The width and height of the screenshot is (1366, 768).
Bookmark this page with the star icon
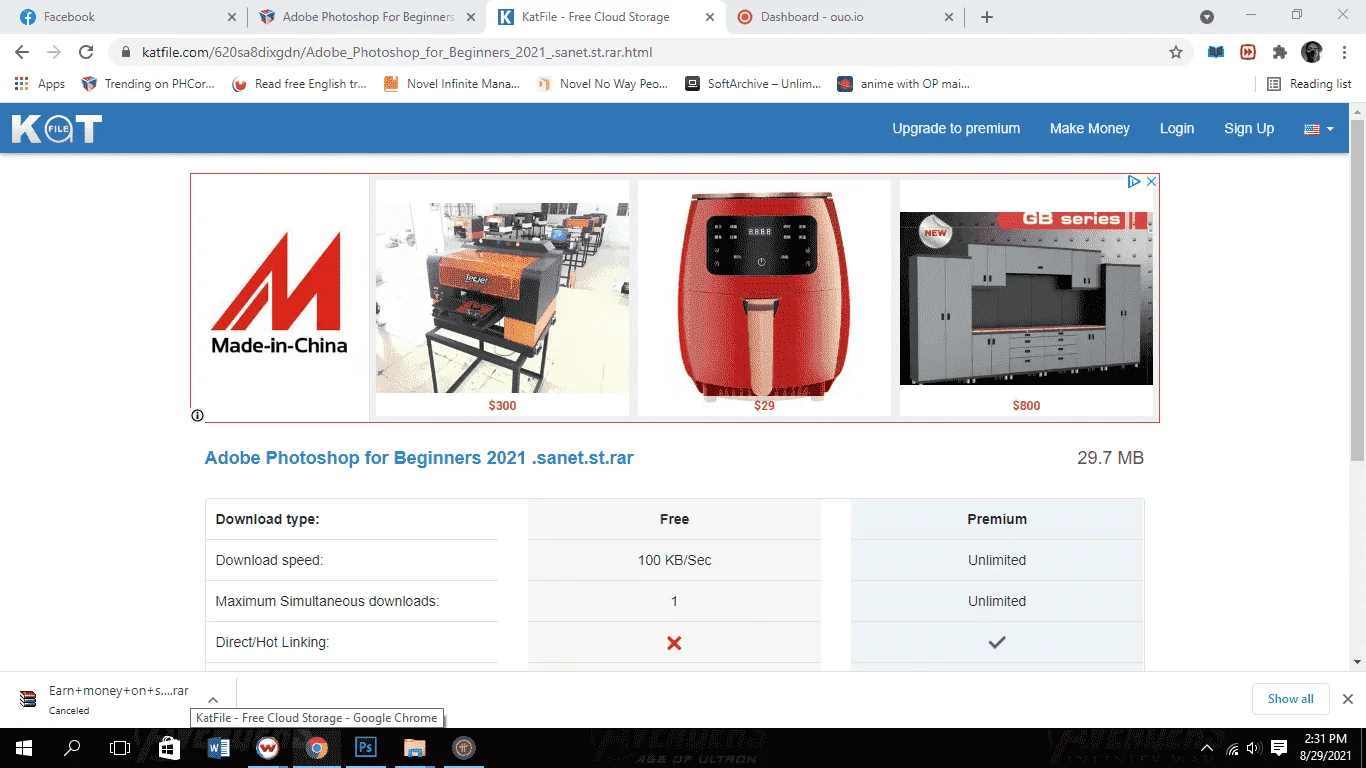[1176, 52]
